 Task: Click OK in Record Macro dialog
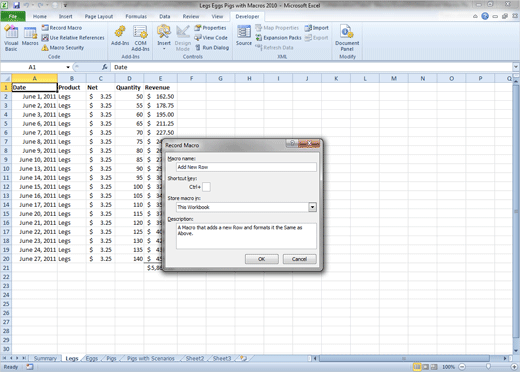click(x=262, y=259)
